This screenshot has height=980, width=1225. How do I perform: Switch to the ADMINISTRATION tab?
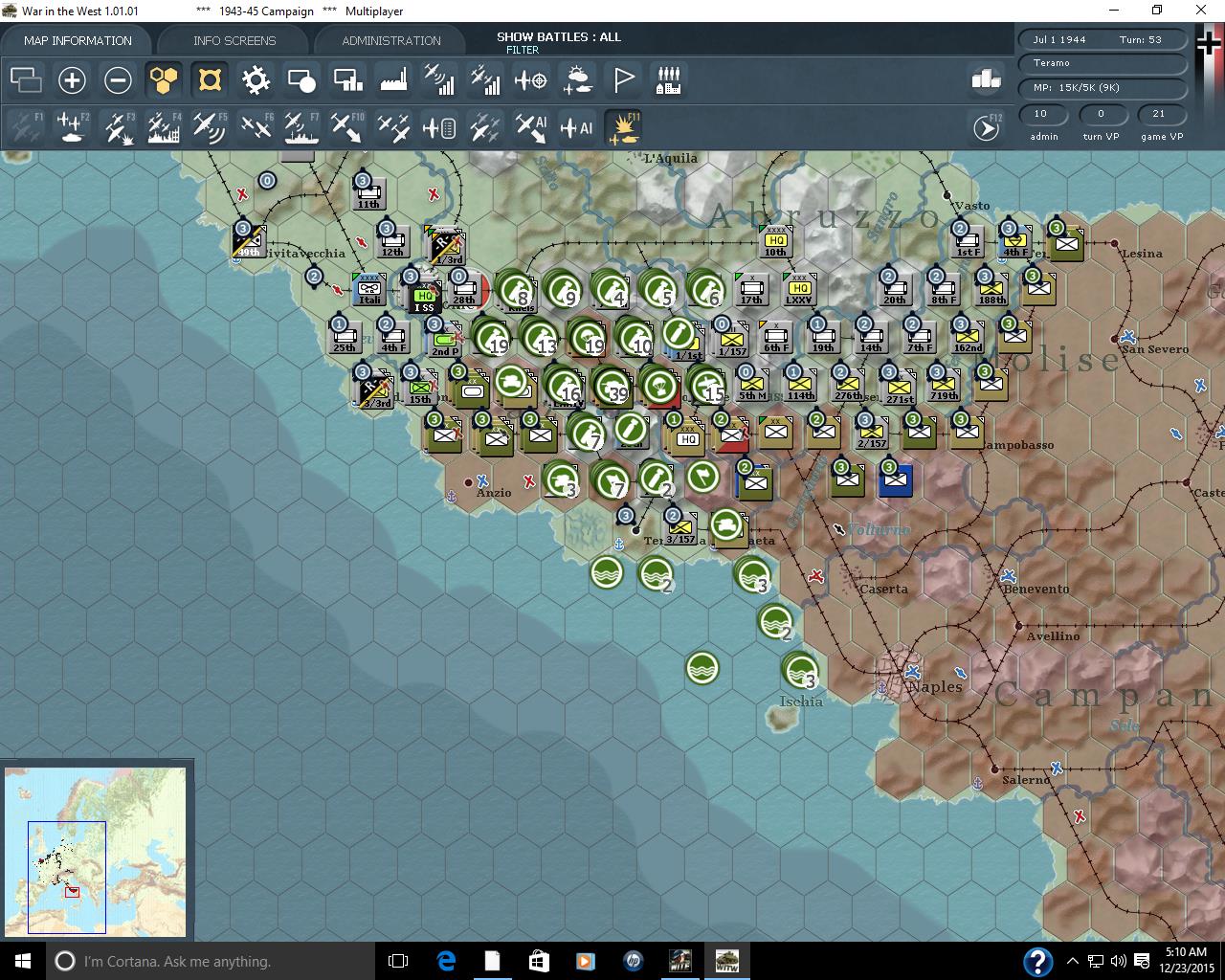[x=391, y=40]
